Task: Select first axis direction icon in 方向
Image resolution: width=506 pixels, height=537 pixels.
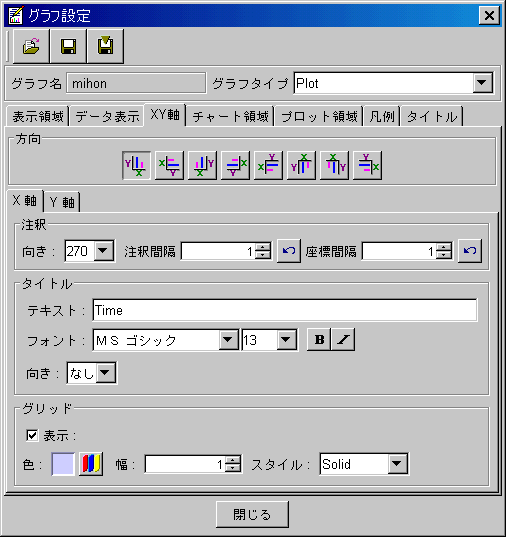Action: click(136, 165)
